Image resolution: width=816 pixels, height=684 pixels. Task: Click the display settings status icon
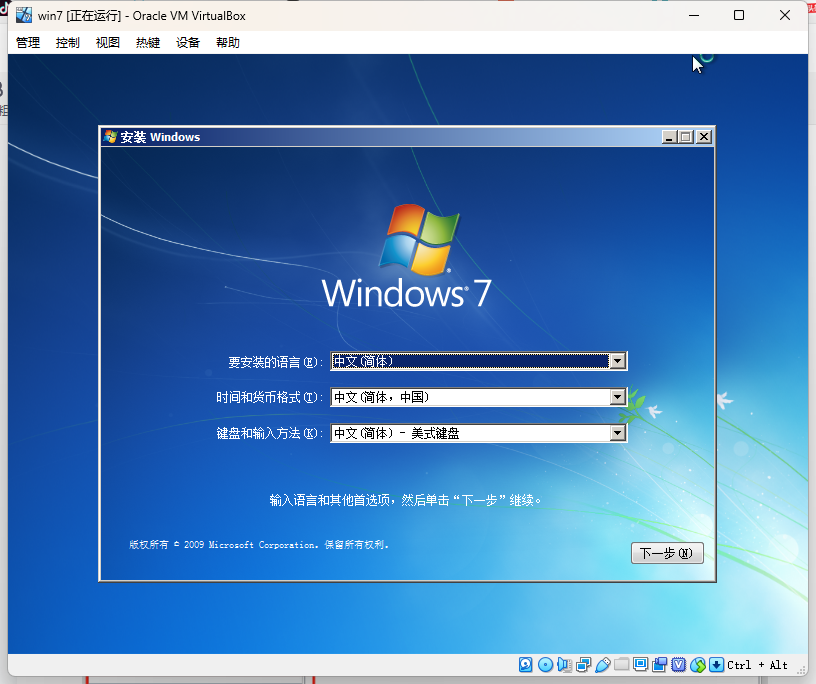[x=640, y=664]
